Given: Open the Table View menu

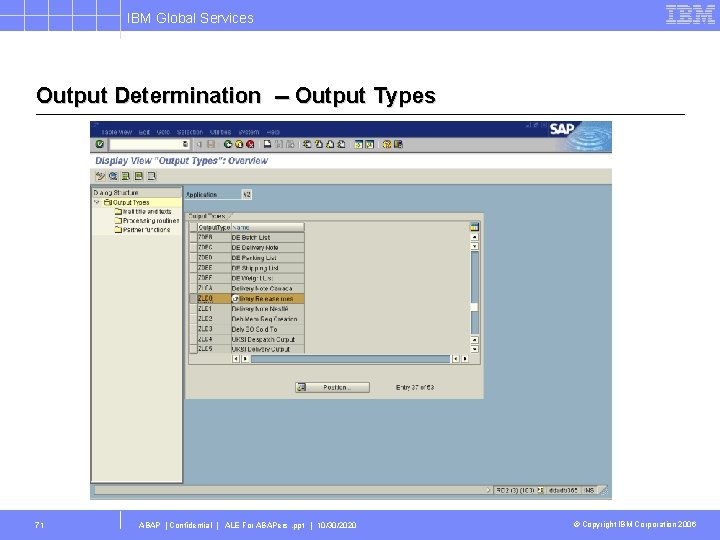Looking at the screenshot, I should click(x=117, y=132).
